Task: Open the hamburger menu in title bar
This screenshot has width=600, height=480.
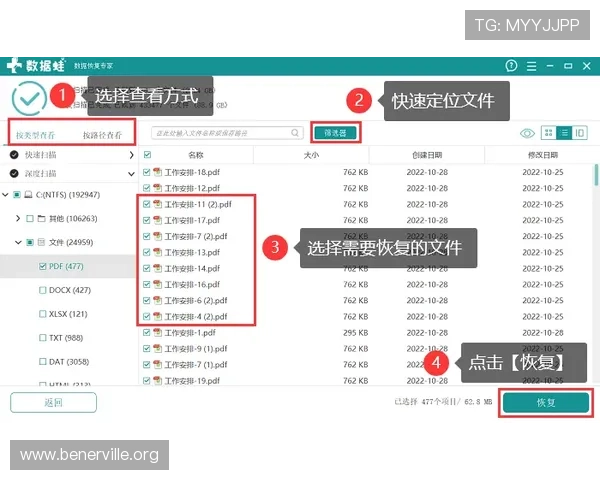Action: (x=531, y=66)
